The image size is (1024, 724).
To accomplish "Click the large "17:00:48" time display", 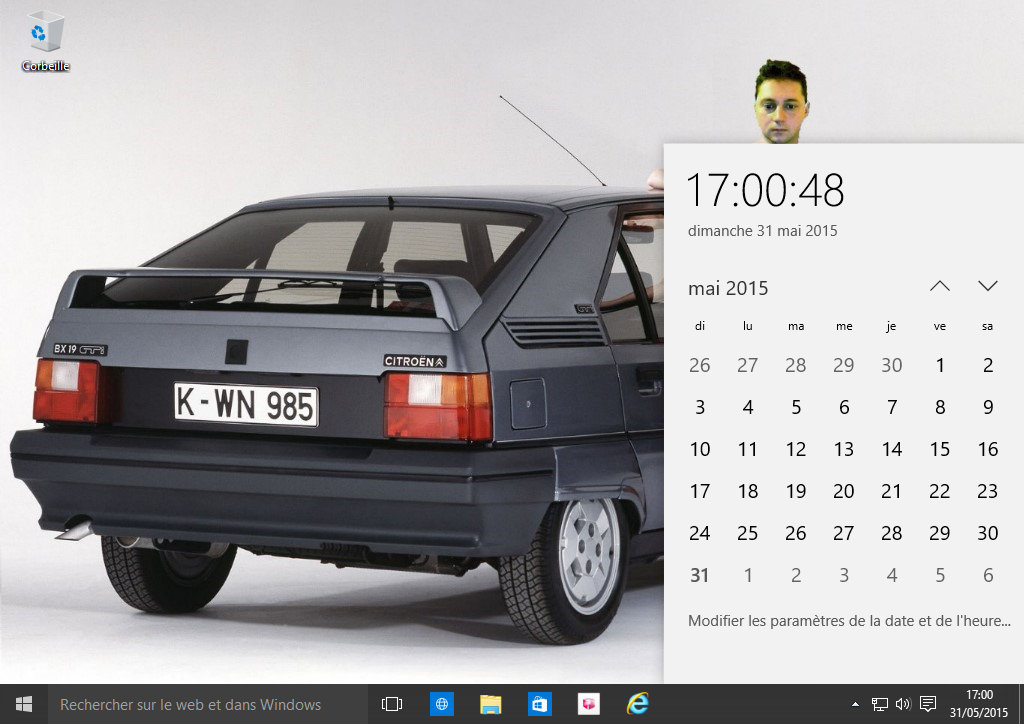I will coord(765,190).
